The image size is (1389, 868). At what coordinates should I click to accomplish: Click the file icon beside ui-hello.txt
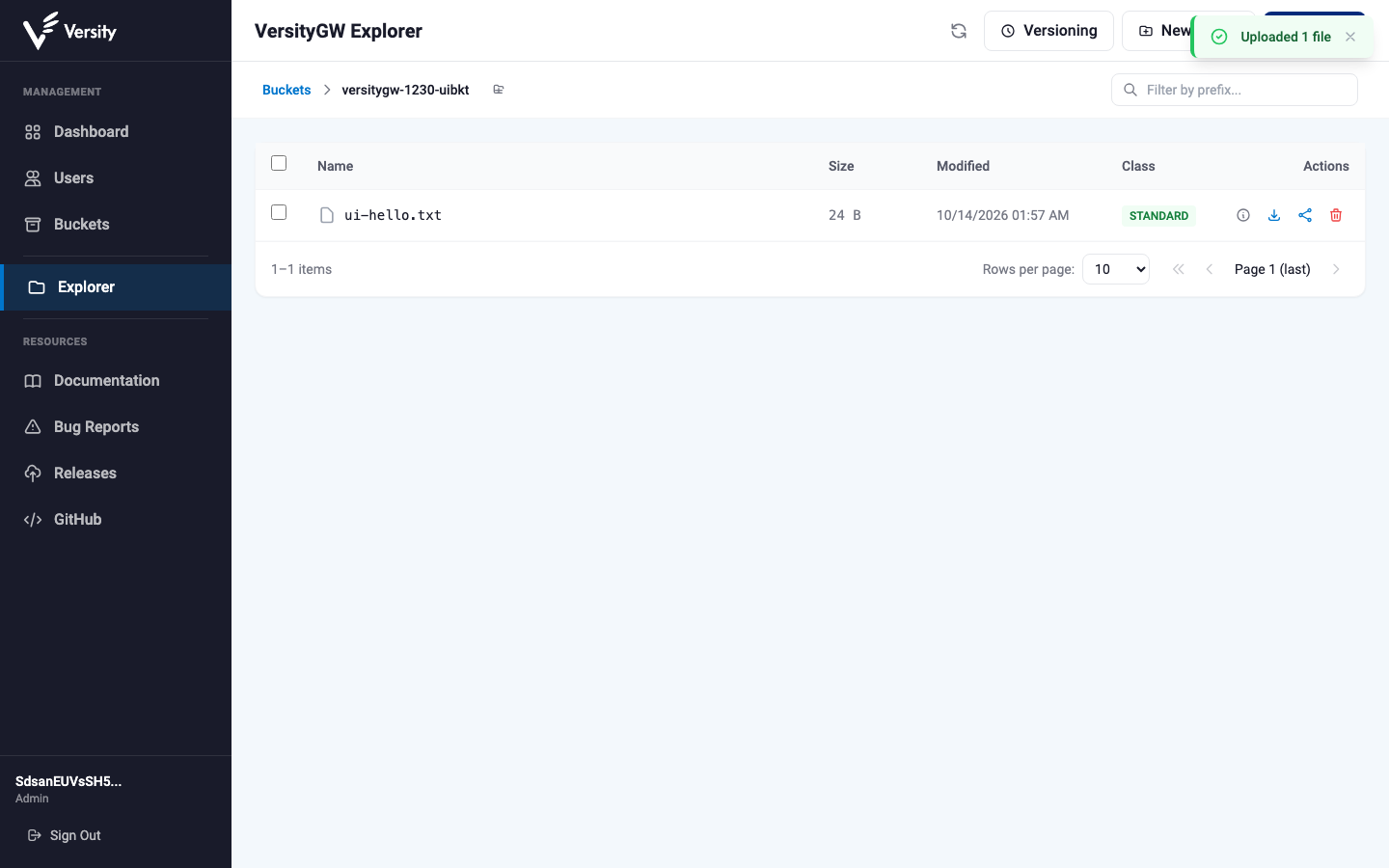(x=327, y=215)
